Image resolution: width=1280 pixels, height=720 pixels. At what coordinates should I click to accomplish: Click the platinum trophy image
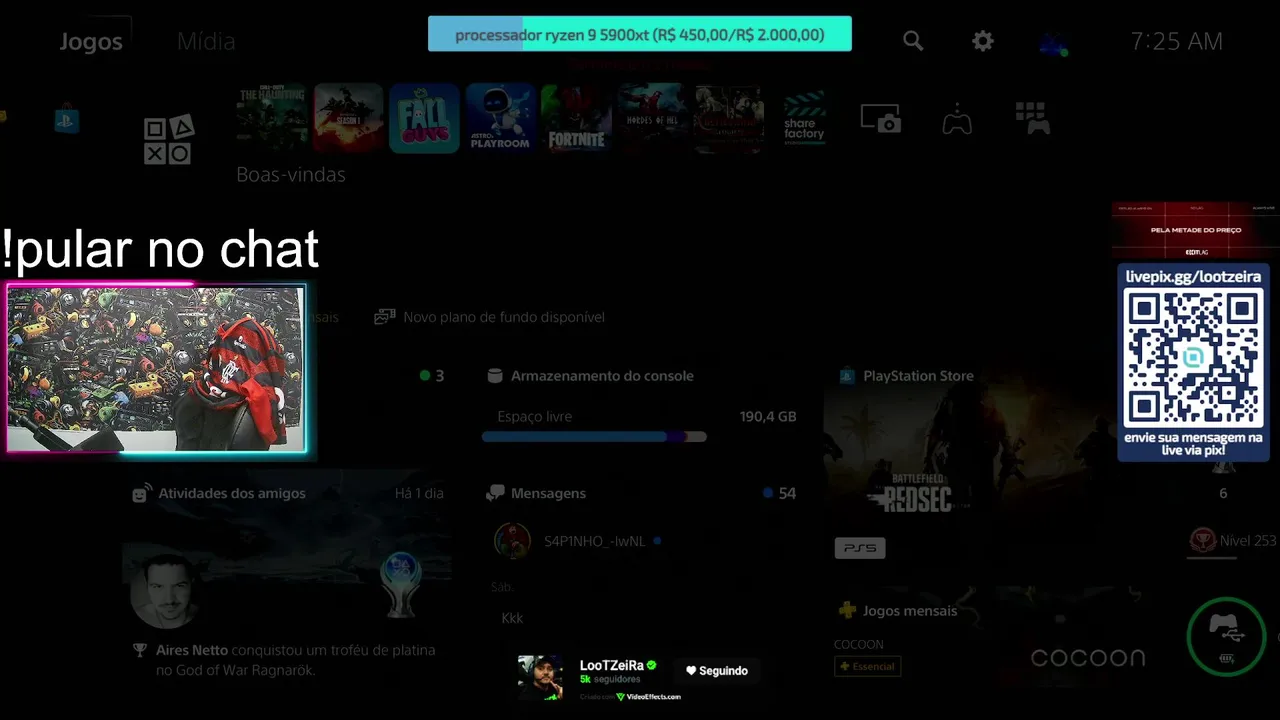point(401,584)
